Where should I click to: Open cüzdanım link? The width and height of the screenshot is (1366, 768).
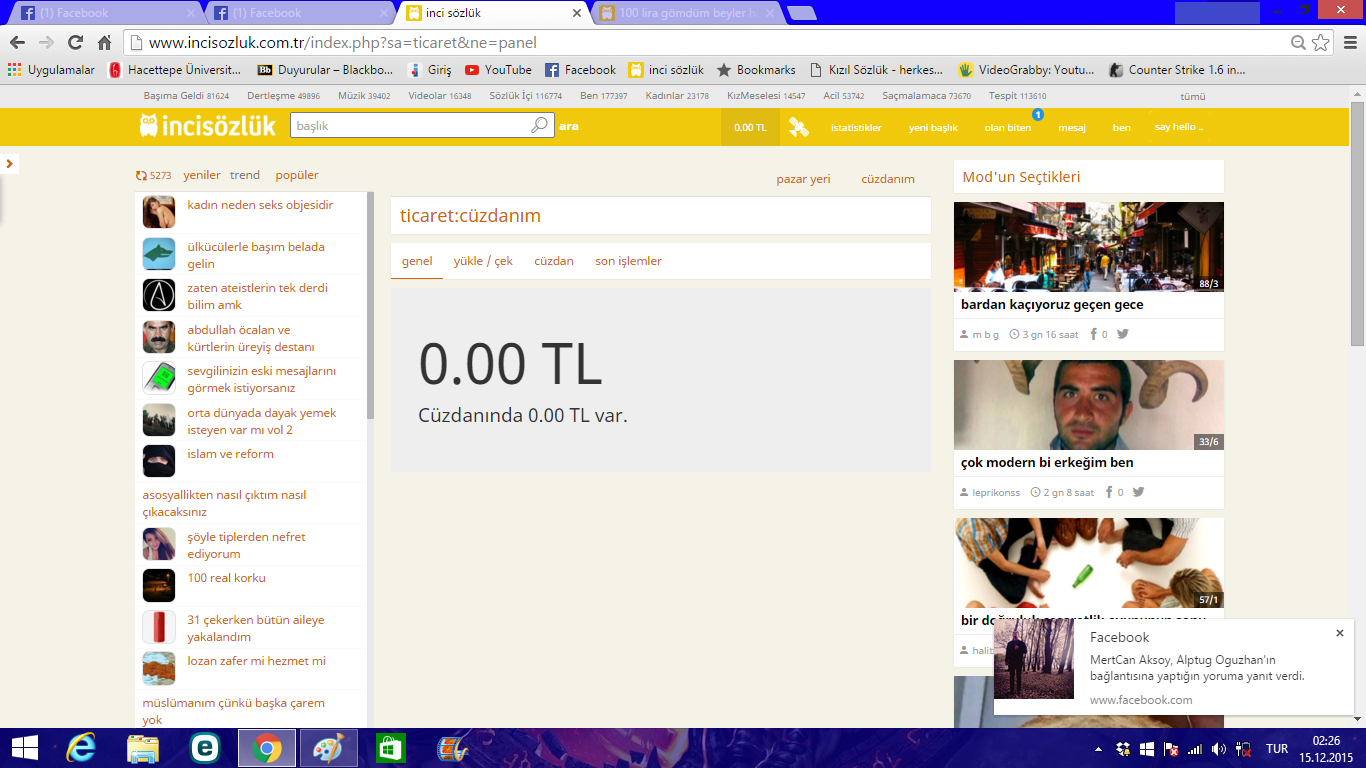coord(888,179)
